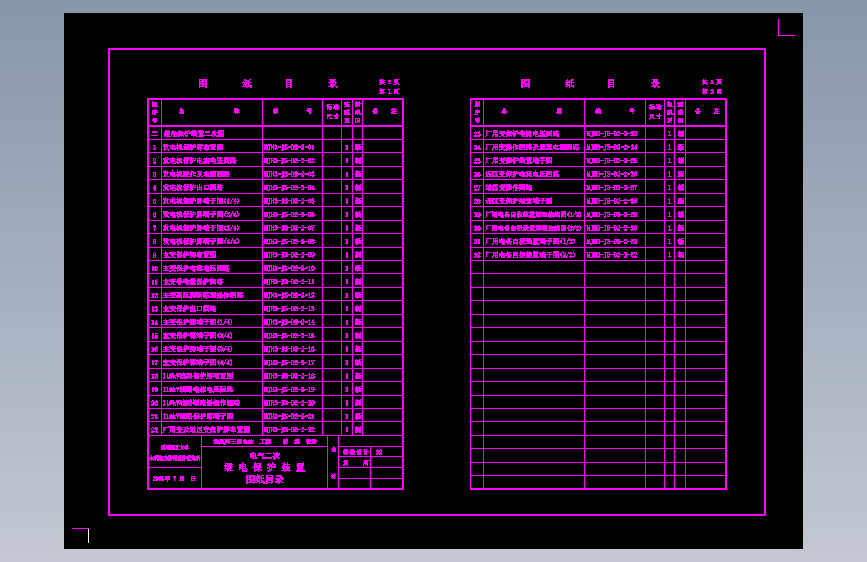
Task: Click row 25 name 厂用变保护装置端子图
Action: pyautogui.click(x=519, y=160)
